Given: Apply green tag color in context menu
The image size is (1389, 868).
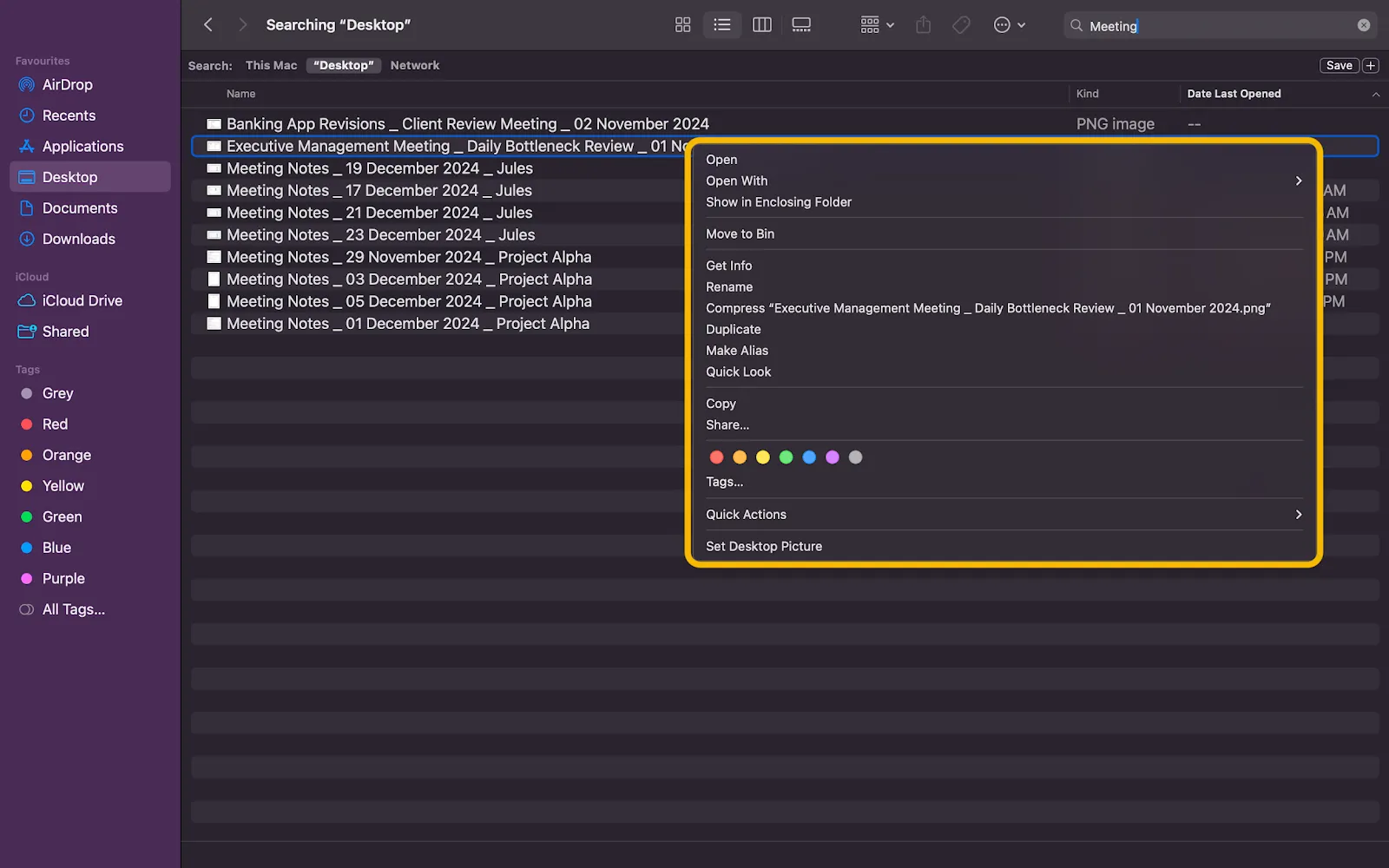Looking at the screenshot, I should [x=786, y=457].
